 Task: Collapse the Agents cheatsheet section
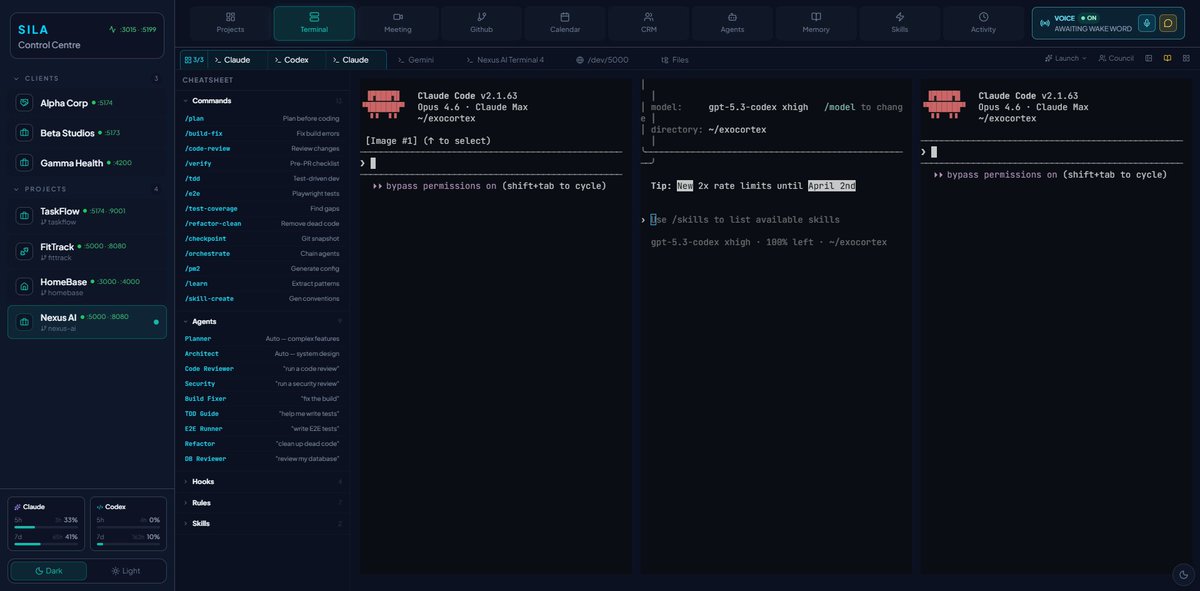(263, 321)
